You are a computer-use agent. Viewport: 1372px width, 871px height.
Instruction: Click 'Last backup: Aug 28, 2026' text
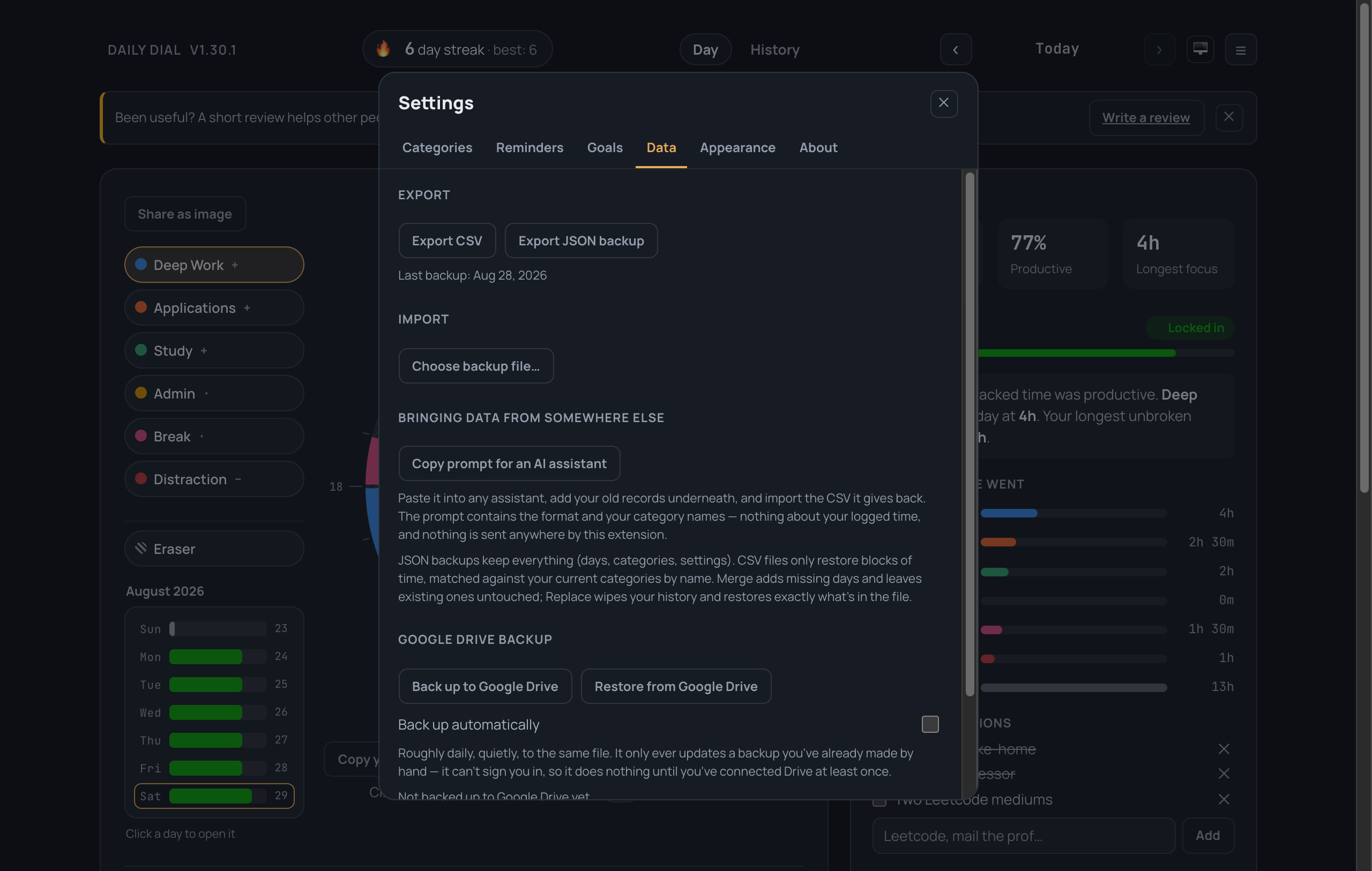[472, 275]
